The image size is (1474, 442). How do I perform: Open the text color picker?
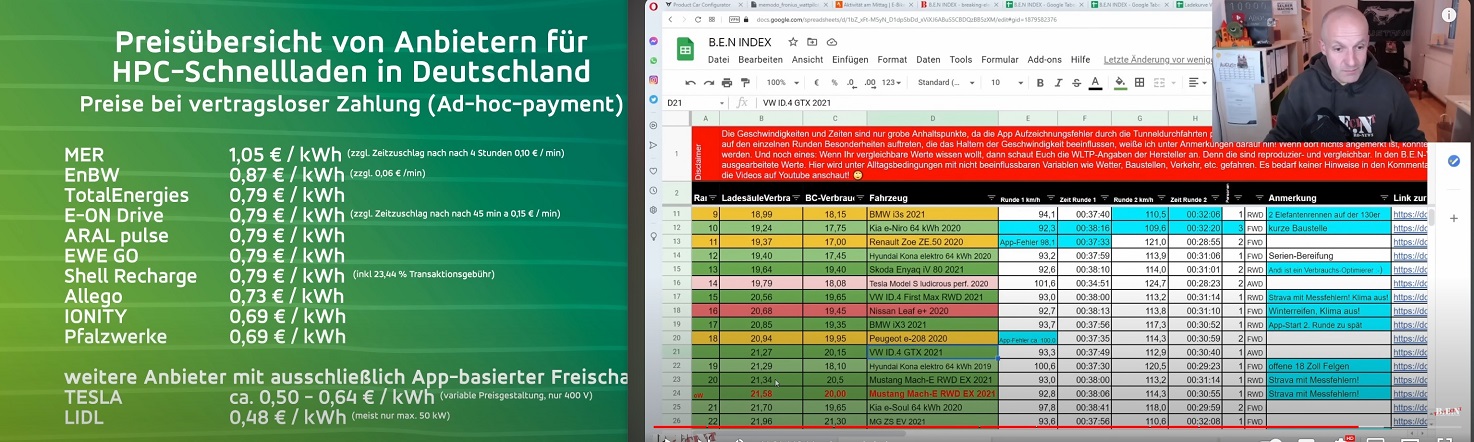coord(1095,83)
